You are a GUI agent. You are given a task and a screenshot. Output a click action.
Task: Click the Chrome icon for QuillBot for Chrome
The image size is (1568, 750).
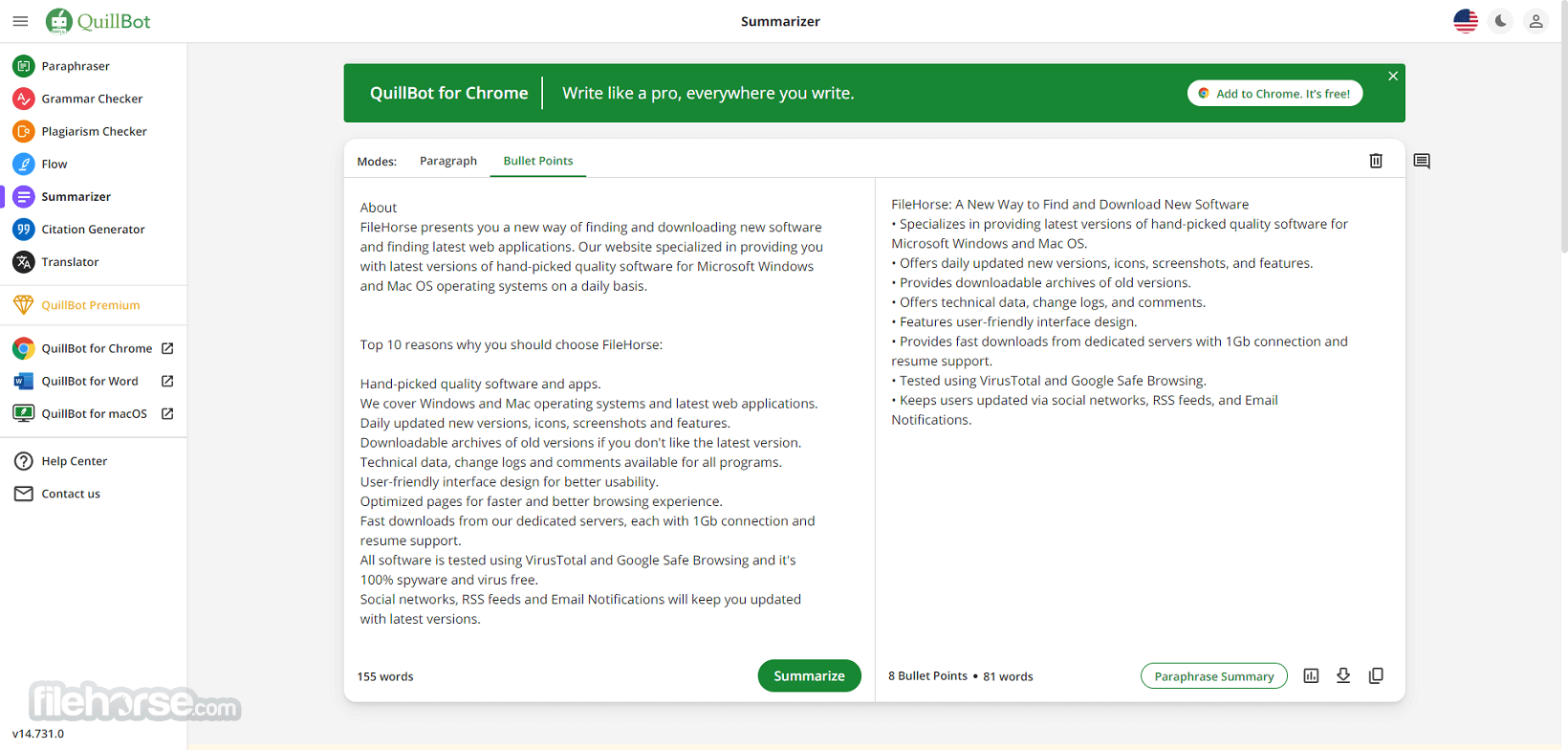click(x=24, y=348)
